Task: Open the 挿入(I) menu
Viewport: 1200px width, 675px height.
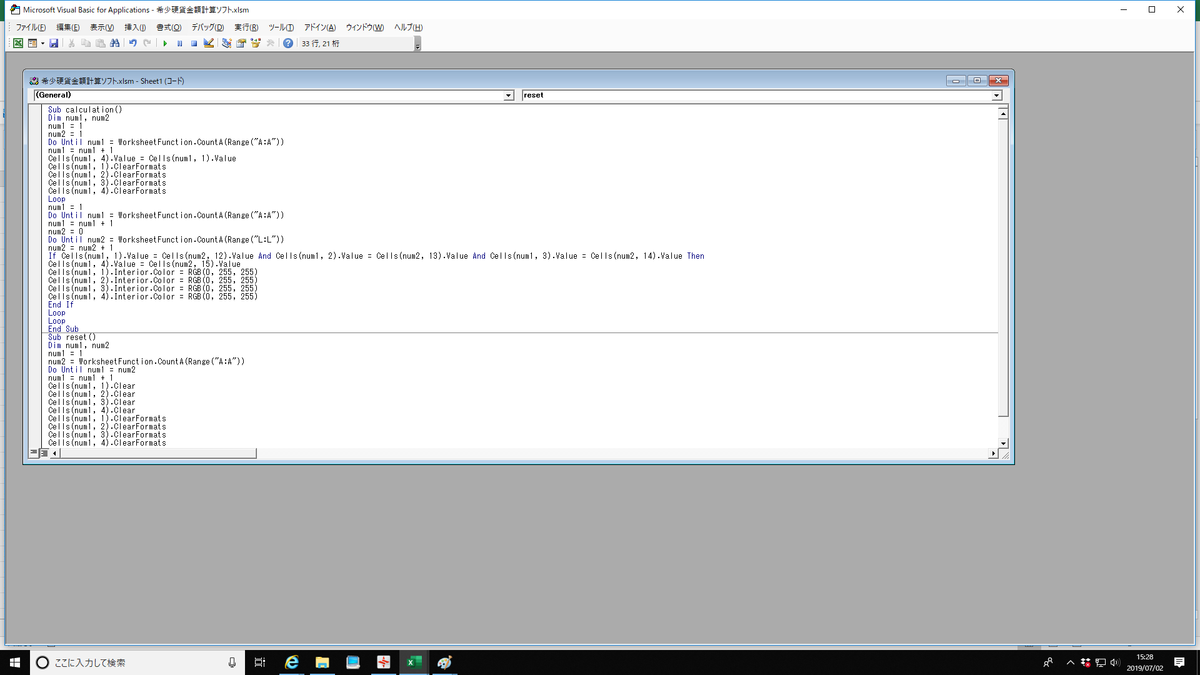Action: click(x=135, y=27)
